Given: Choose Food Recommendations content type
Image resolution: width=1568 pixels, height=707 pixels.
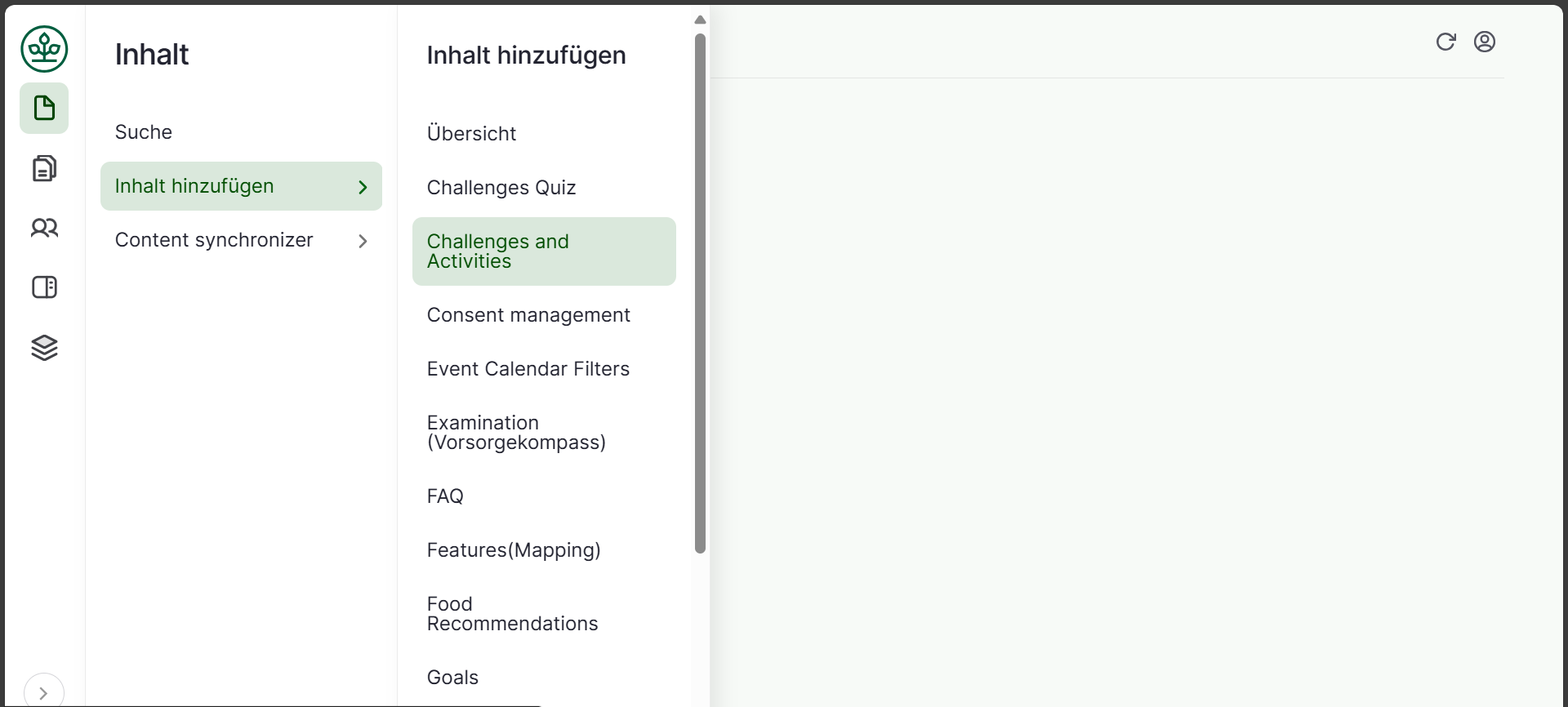Looking at the screenshot, I should tap(512, 614).
